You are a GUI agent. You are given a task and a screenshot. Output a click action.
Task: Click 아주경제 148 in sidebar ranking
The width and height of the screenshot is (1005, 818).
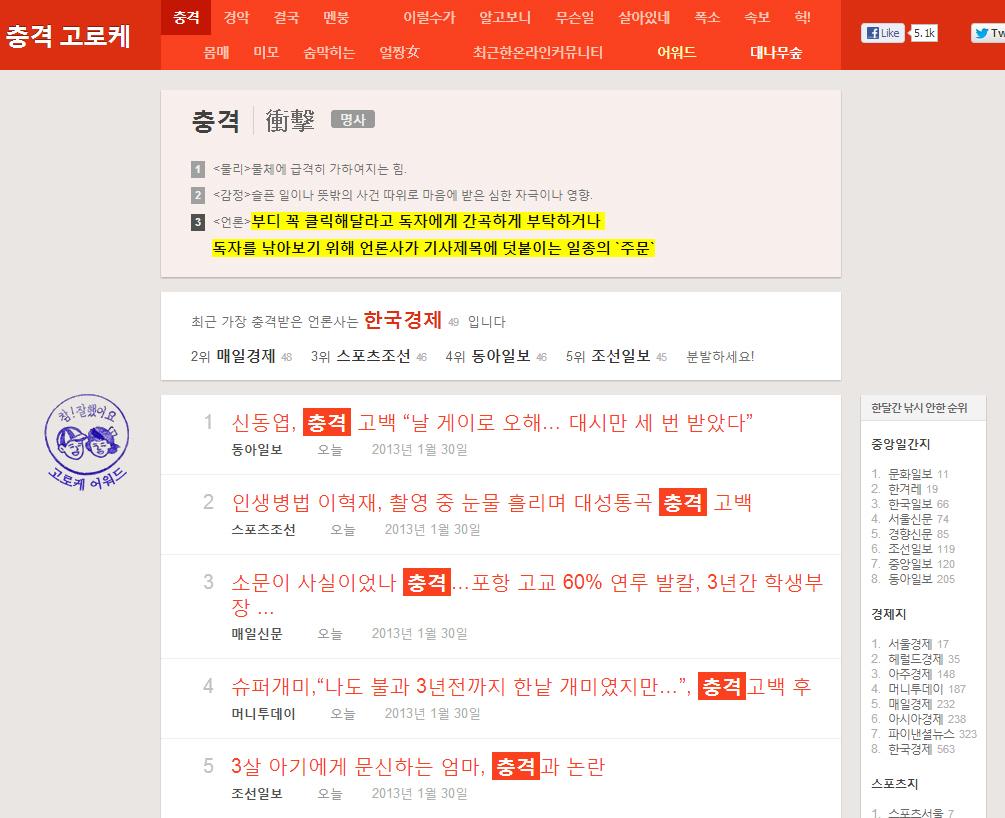click(x=921, y=674)
